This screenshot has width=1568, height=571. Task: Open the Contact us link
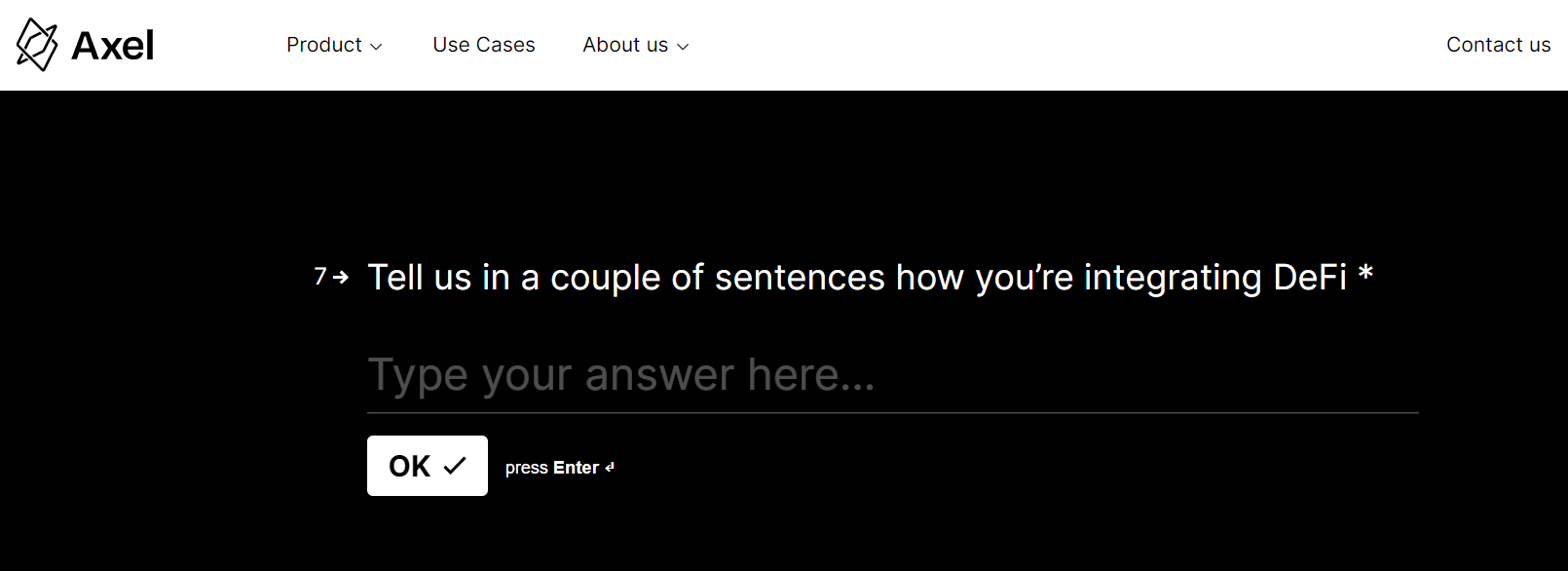[x=1498, y=45]
